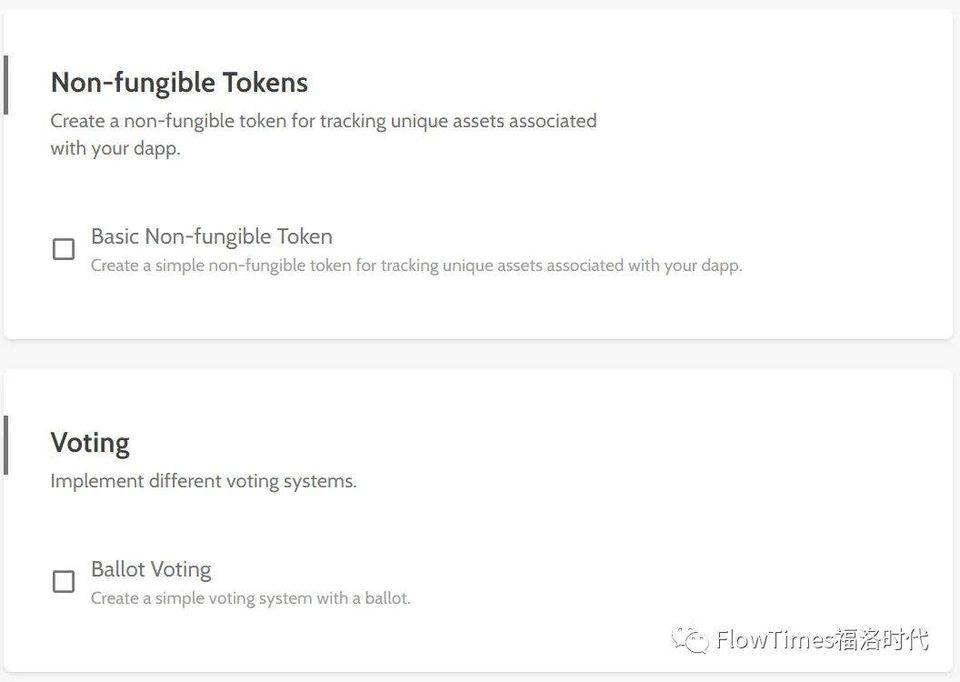Click the Voting description 'Implement different voting systems'

[203, 481]
